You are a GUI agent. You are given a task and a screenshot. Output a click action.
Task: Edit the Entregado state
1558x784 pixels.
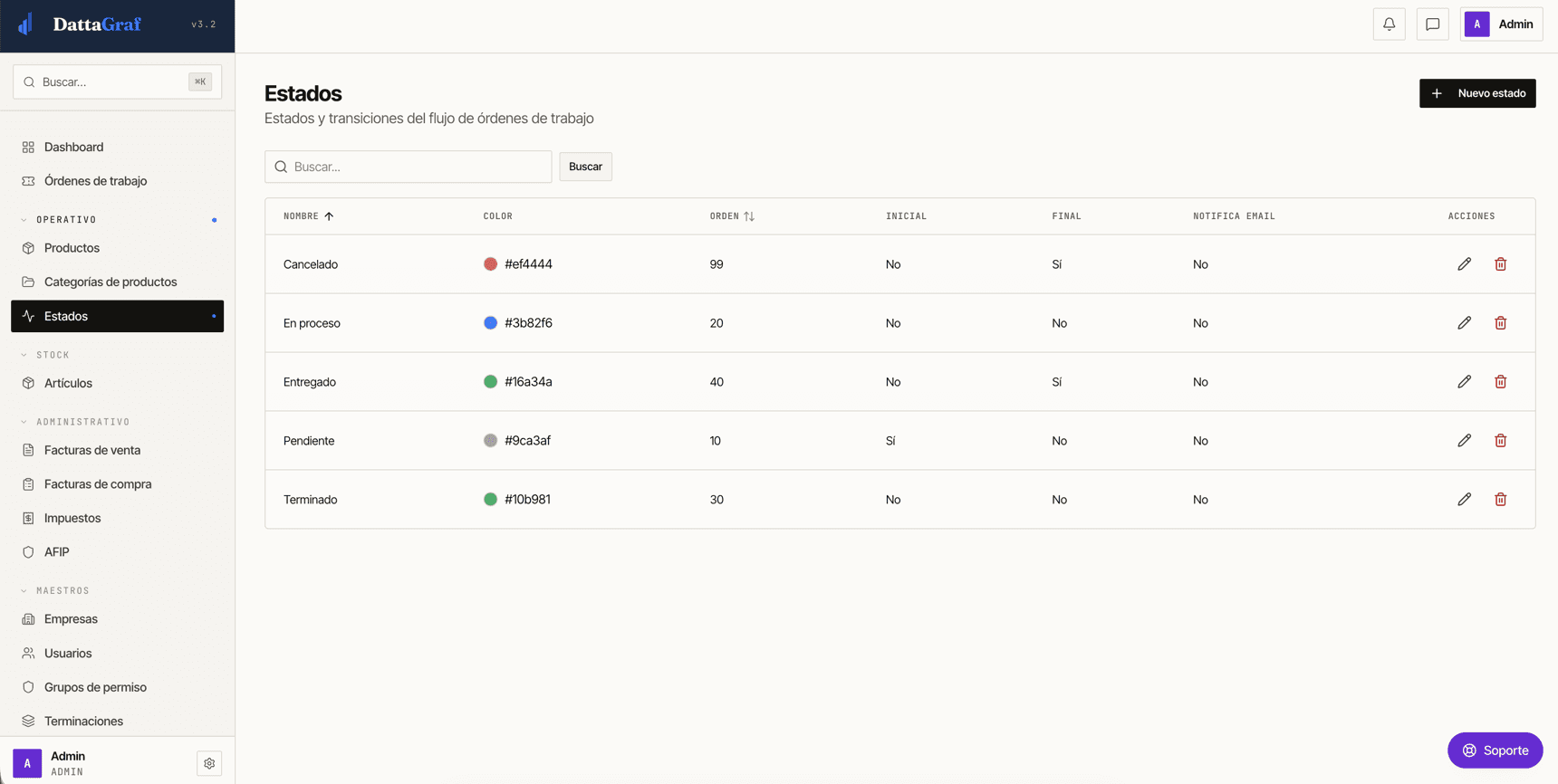1464,382
